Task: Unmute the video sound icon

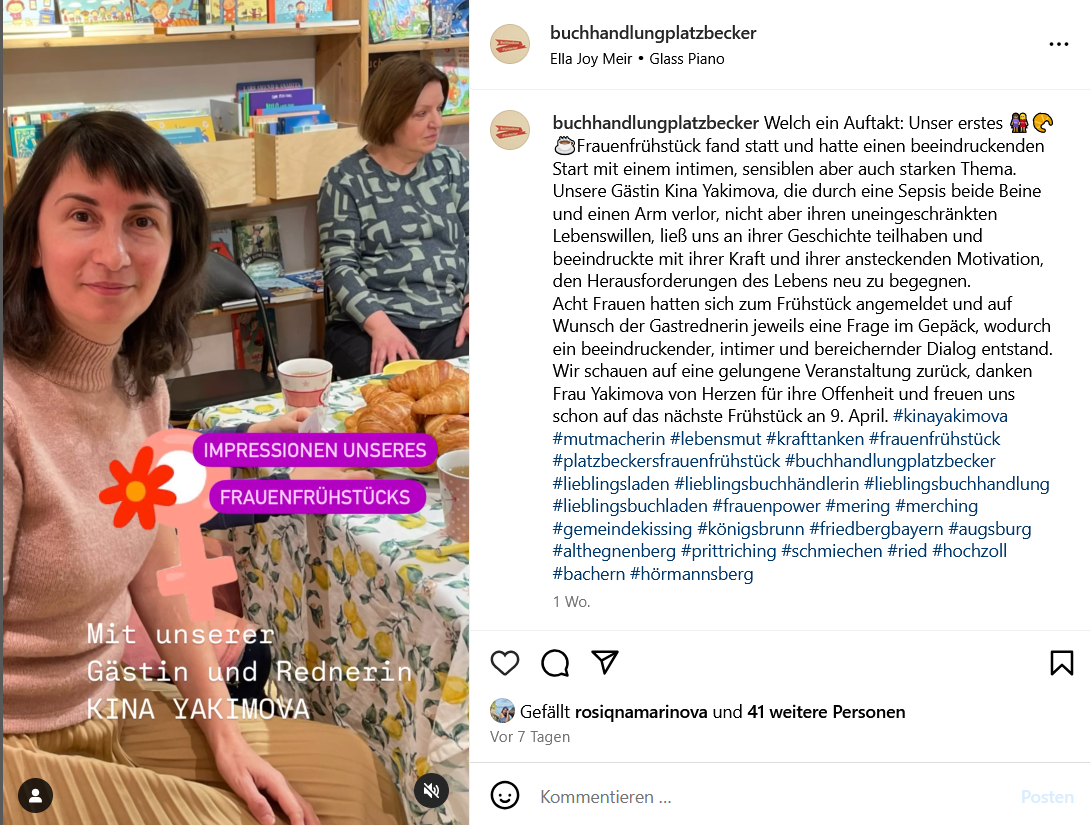Action: 431,790
